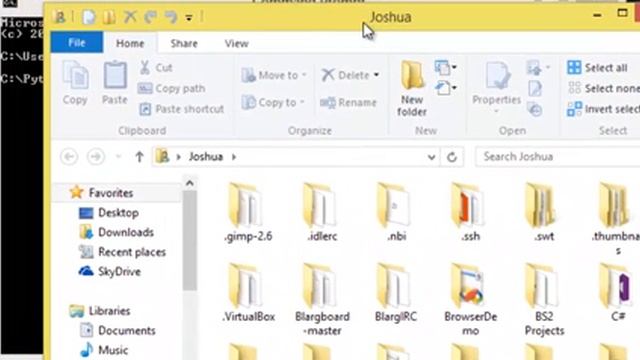Click the Refresh button

coord(451,157)
